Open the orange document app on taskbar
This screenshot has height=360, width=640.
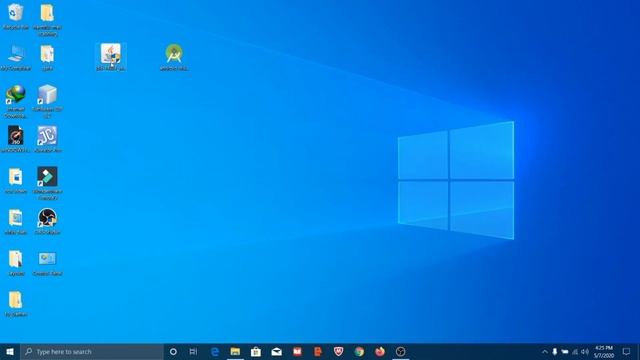click(x=318, y=352)
